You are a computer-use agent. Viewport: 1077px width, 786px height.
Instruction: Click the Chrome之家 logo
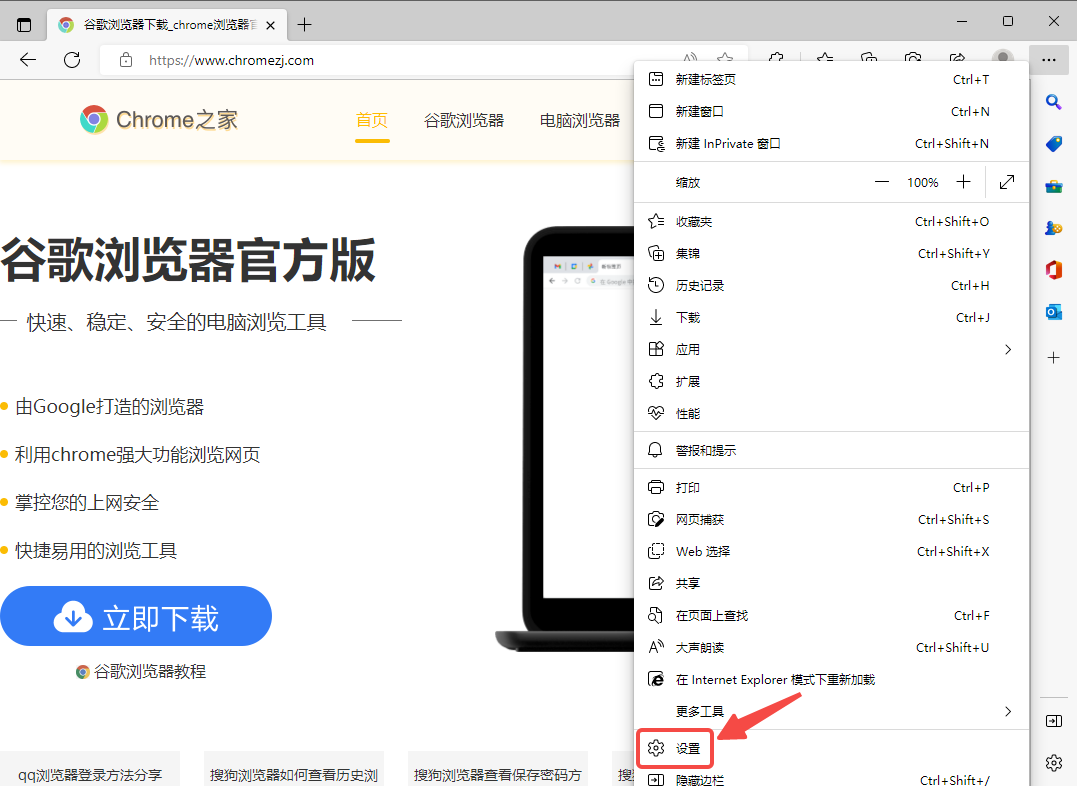point(159,120)
